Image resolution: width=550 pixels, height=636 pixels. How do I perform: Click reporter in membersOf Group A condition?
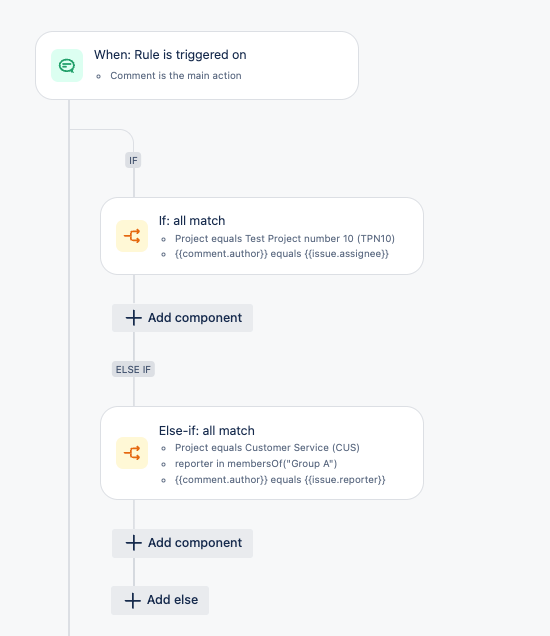tap(256, 464)
